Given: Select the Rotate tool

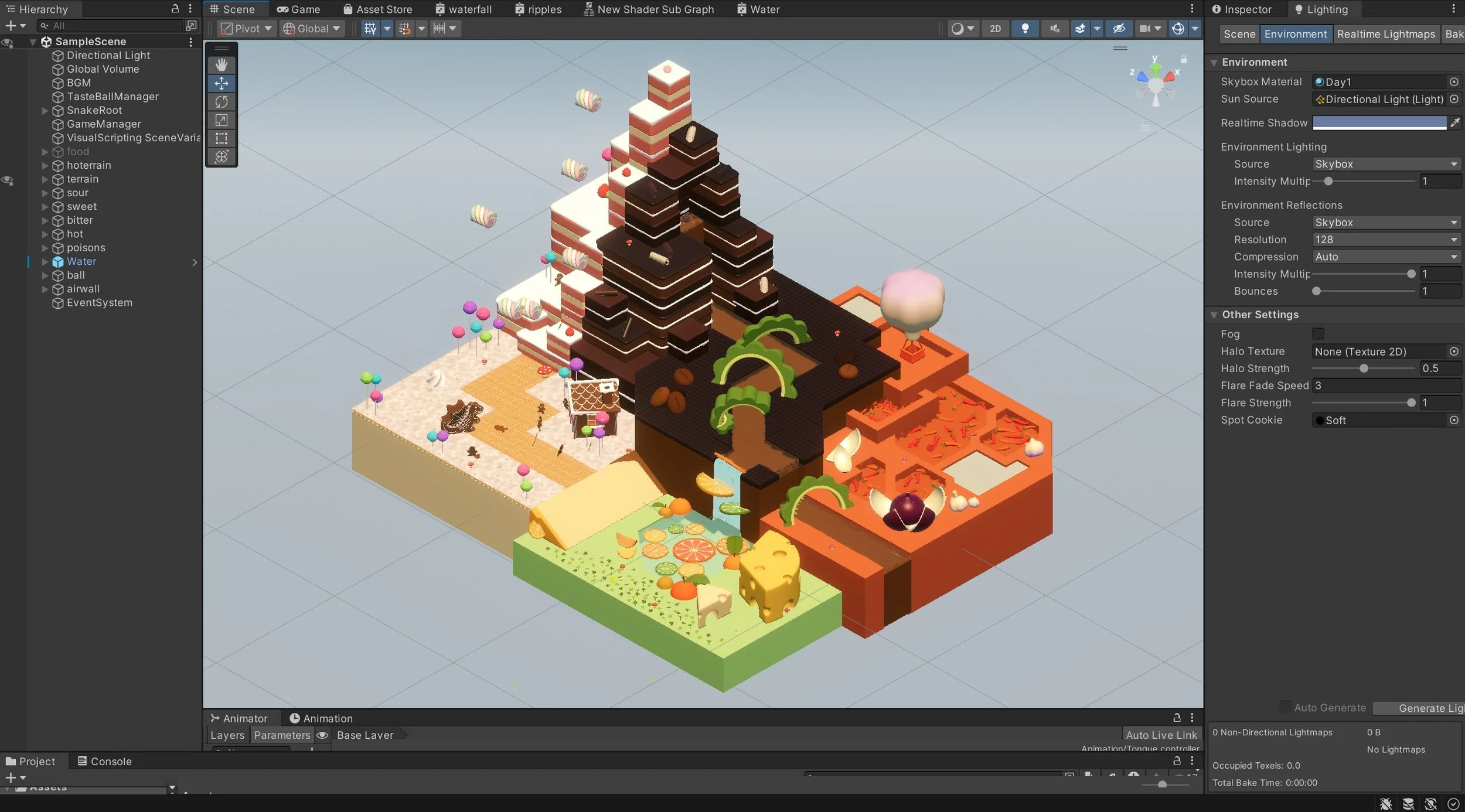Looking at the screenshot, I should (x=222, y=102).
